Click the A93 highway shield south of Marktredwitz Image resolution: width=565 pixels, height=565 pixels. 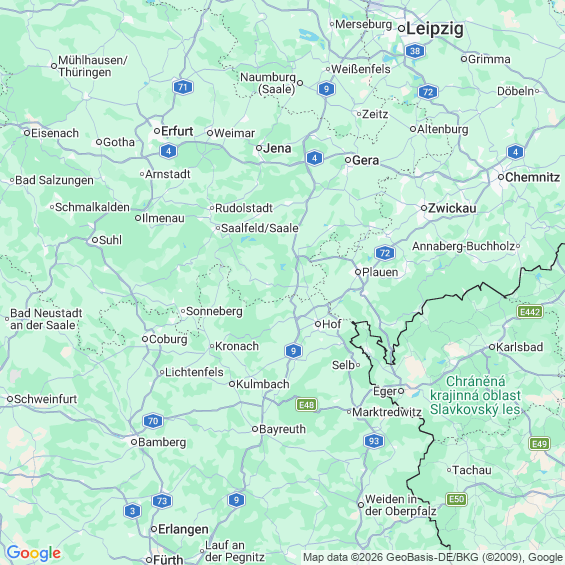[x=374, y=441]
